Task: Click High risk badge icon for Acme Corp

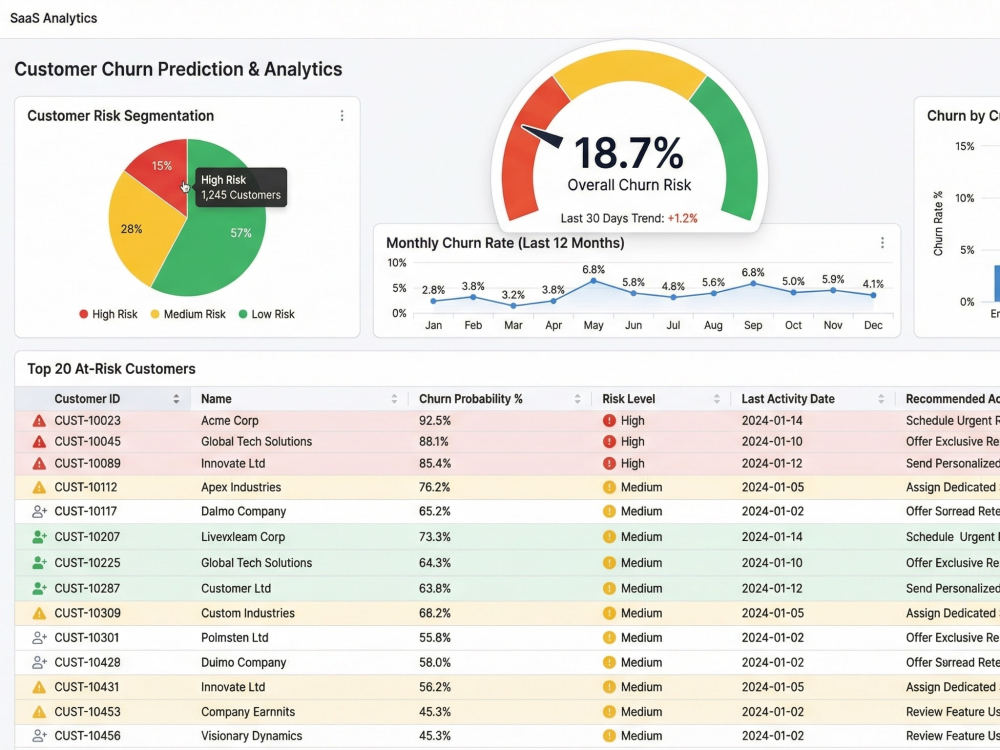Action: pos(609,421)
